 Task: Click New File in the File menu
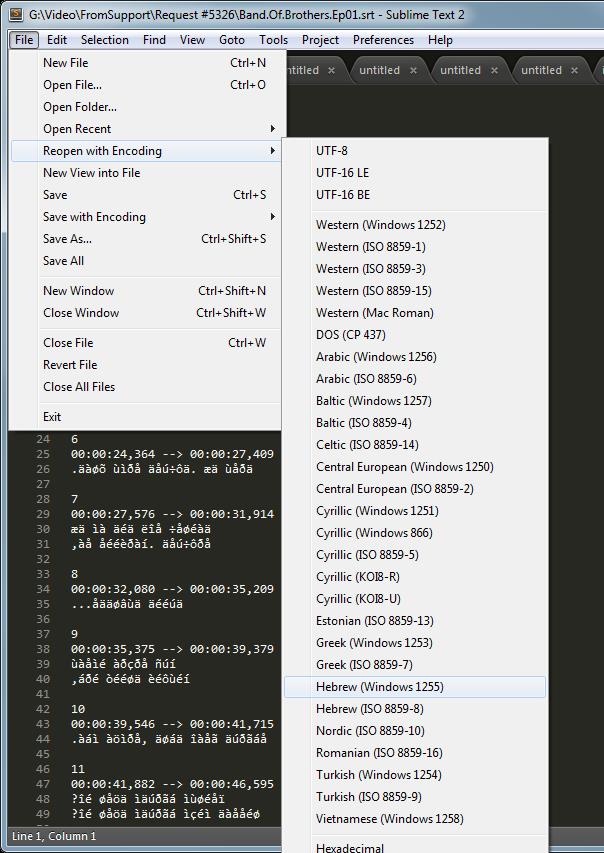(x=66, y=63)
